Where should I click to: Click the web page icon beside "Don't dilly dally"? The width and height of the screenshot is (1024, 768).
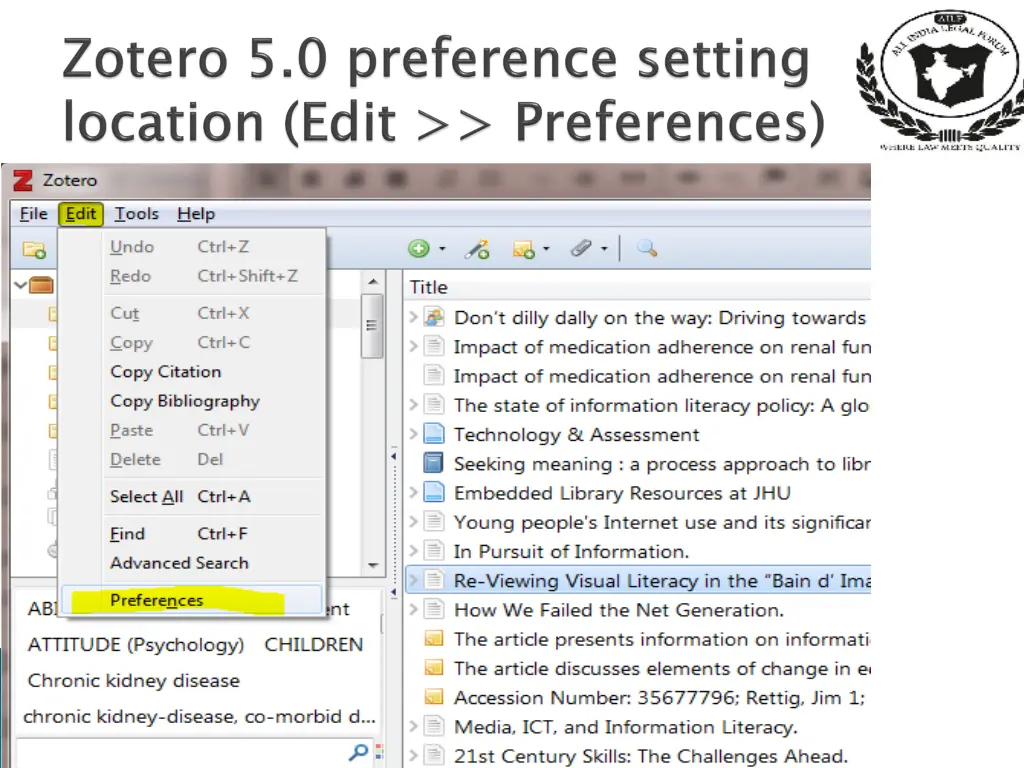point(434,317)
